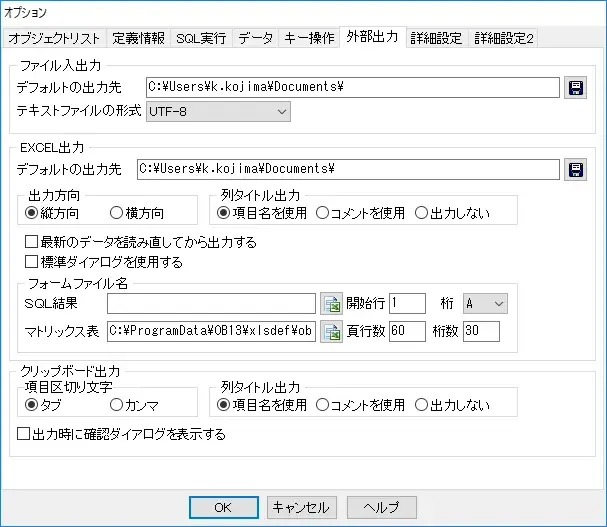Switch to the SQL実行 tab

click(201, 39)
